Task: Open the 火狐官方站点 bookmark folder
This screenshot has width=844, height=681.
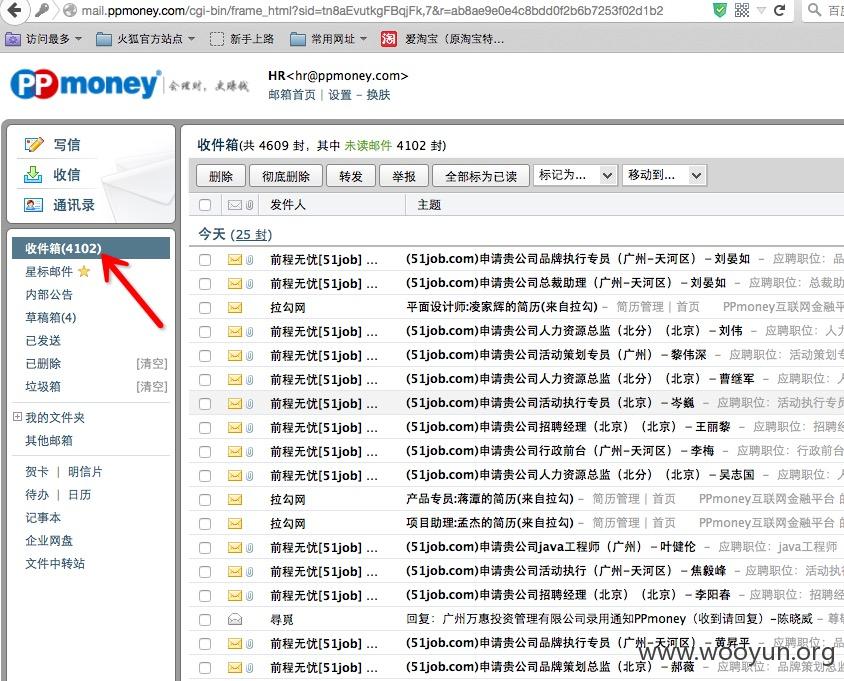Action: [145, 39]
